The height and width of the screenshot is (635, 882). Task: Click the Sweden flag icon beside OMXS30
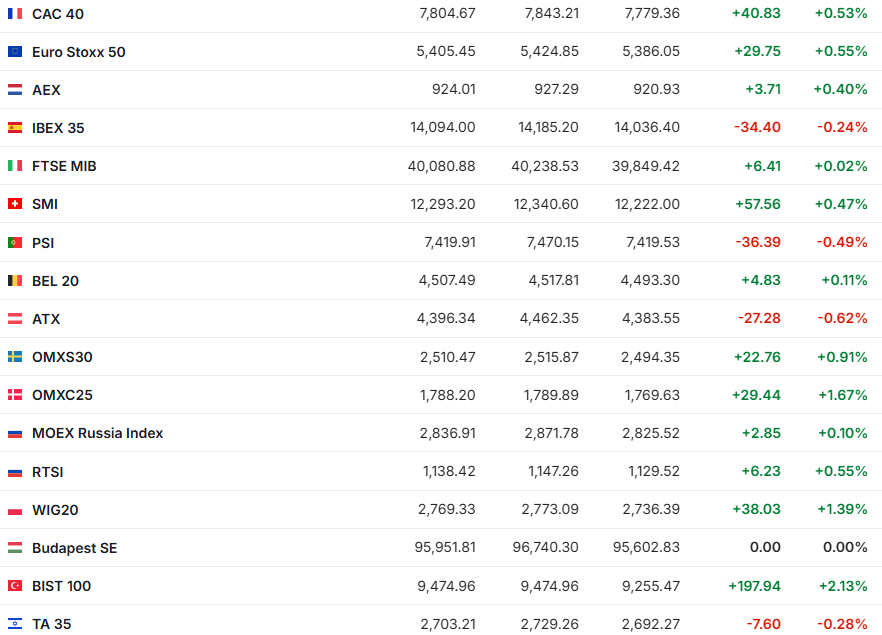[x=15, y=357]
